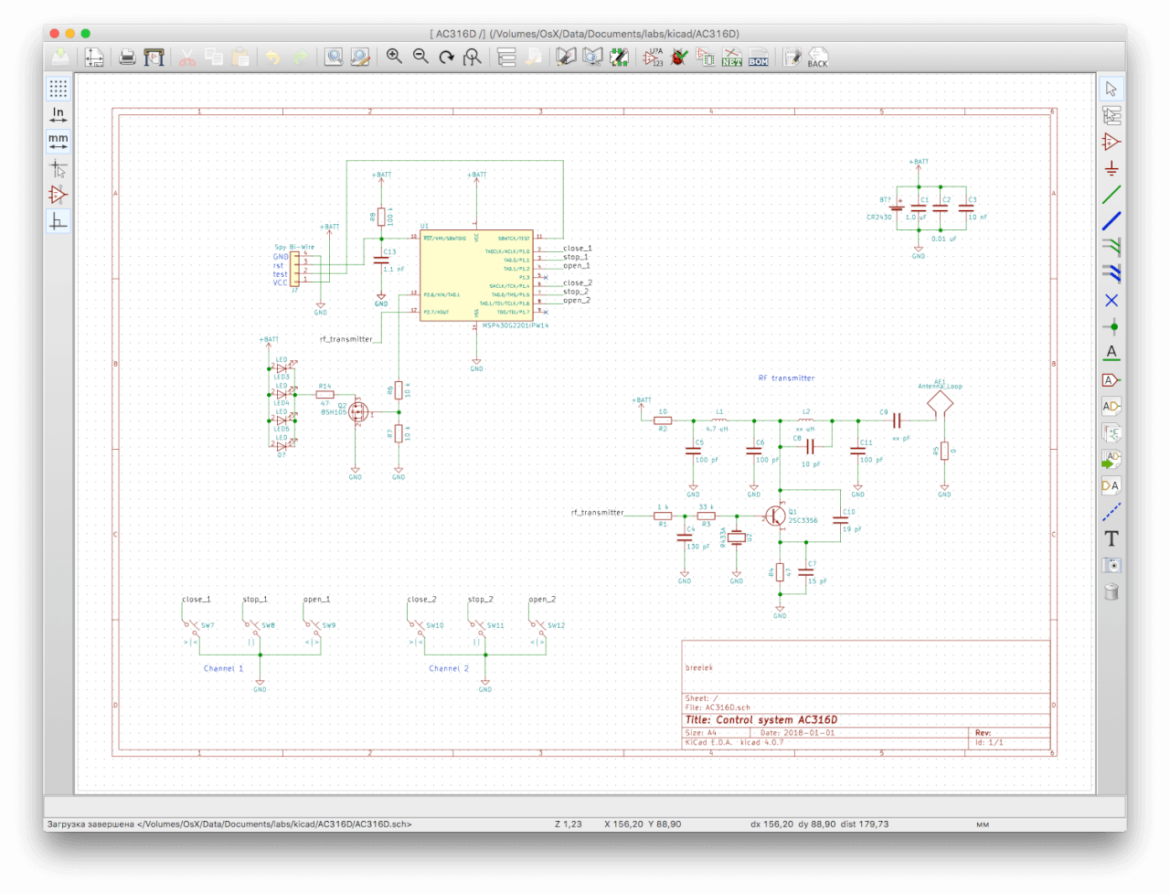Switch units to millimeters
1170x894 pixels.
(x=58, y=141)
